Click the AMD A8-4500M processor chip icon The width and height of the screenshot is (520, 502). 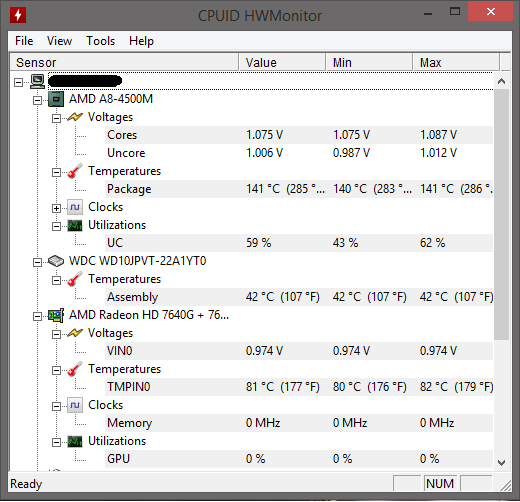click(56, 99)
